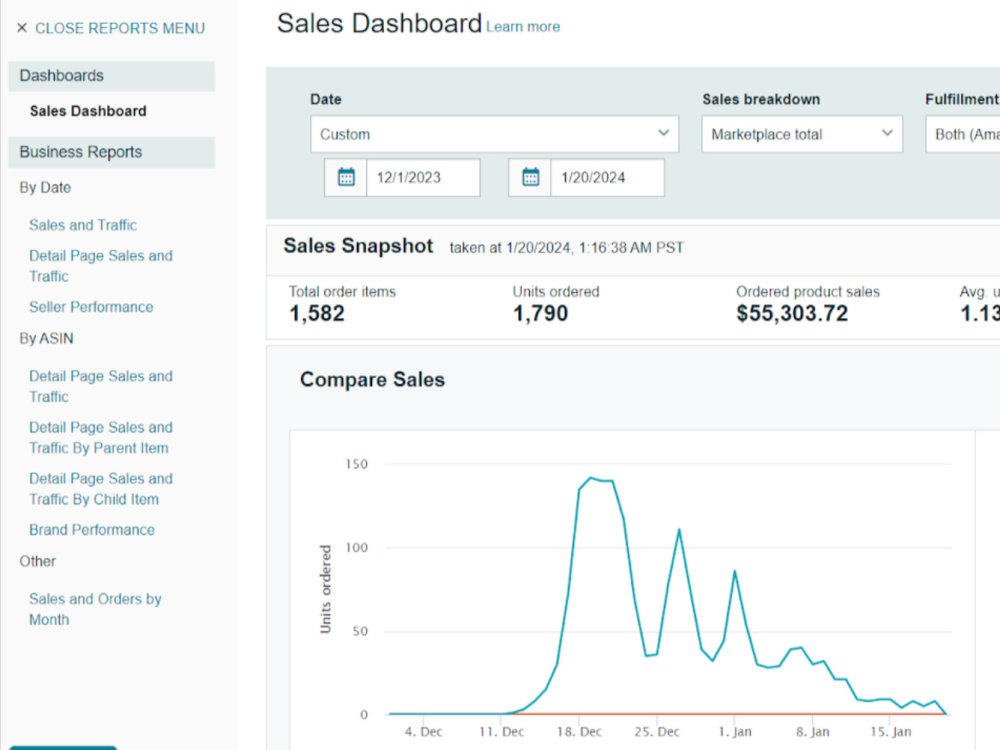
Task: Open Detail Page Sales By Parent Item
Action: (x=101, y=438)
